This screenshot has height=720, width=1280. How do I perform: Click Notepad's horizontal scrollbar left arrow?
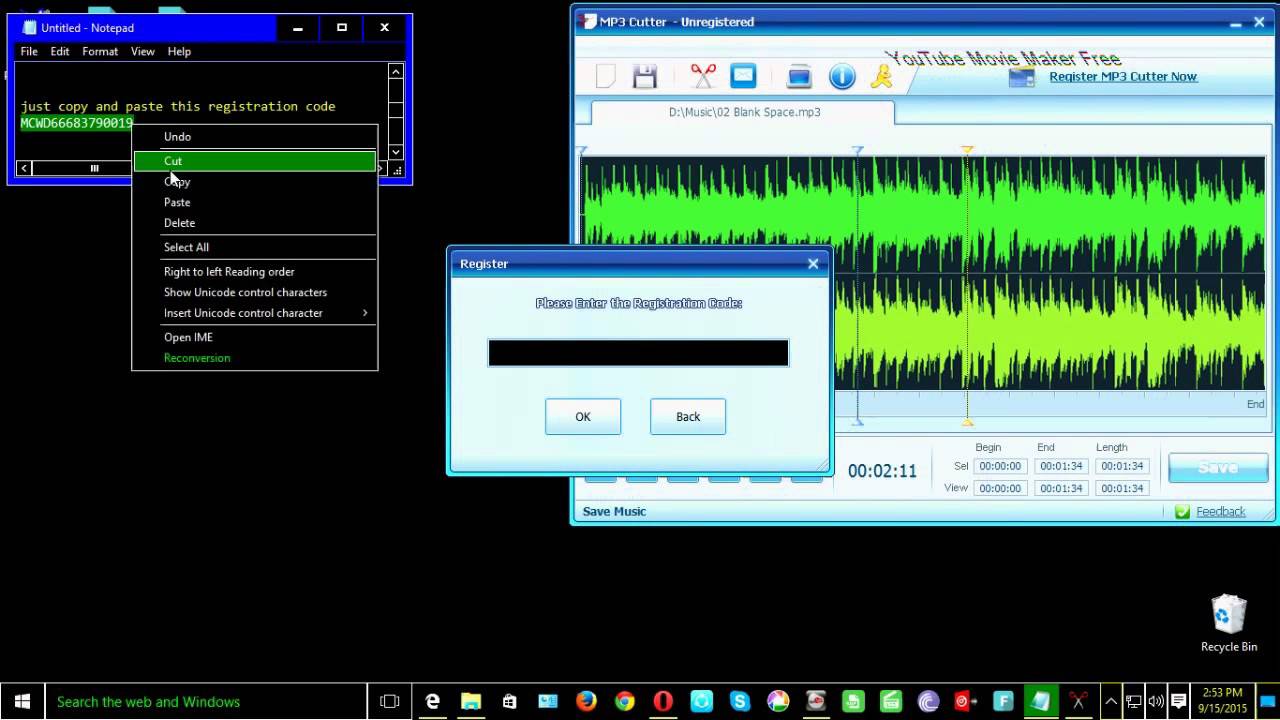[24, 169]
